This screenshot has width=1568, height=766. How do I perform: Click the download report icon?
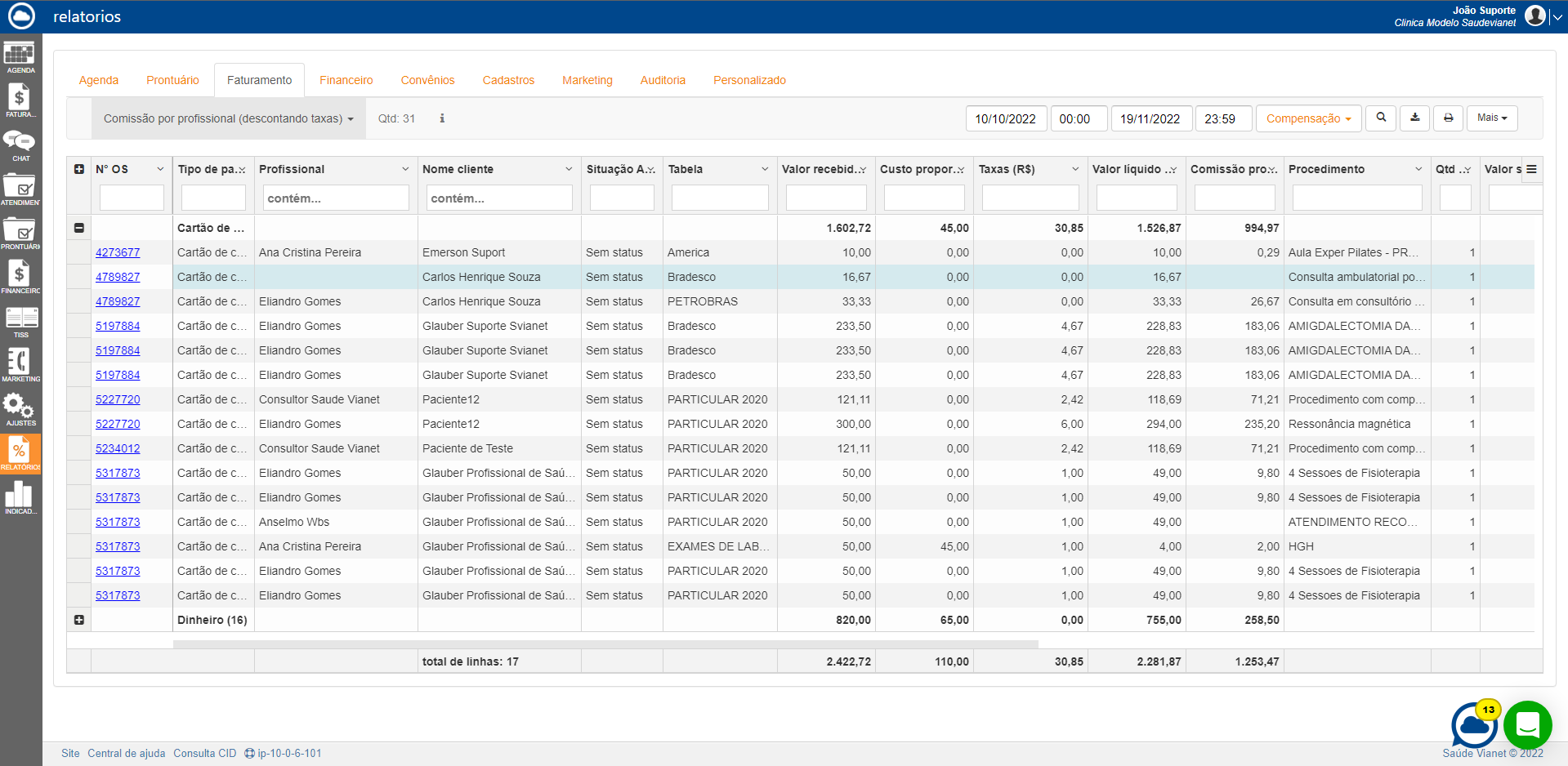click(x=1414, y=118)
